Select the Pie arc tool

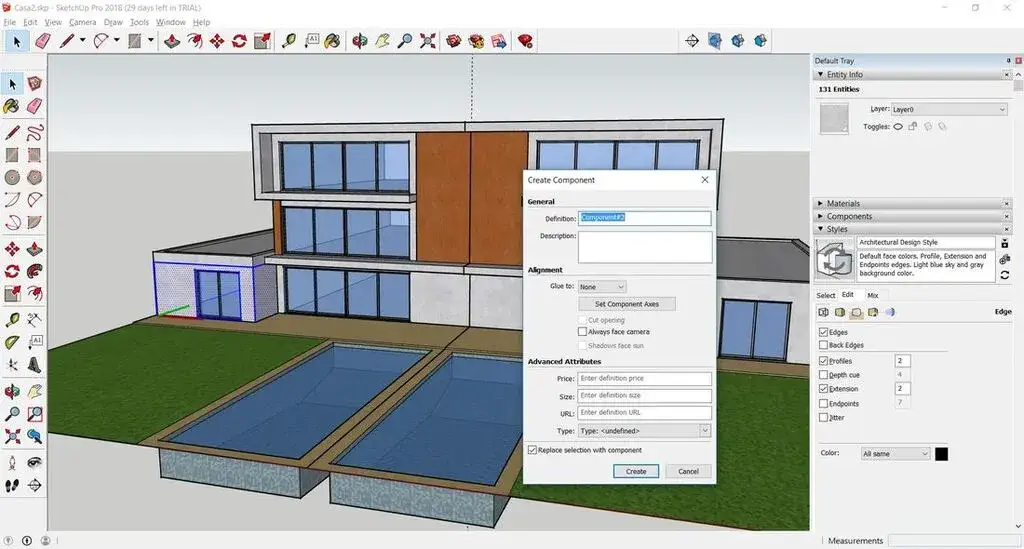pyautogui.click(x=35, y=222)
